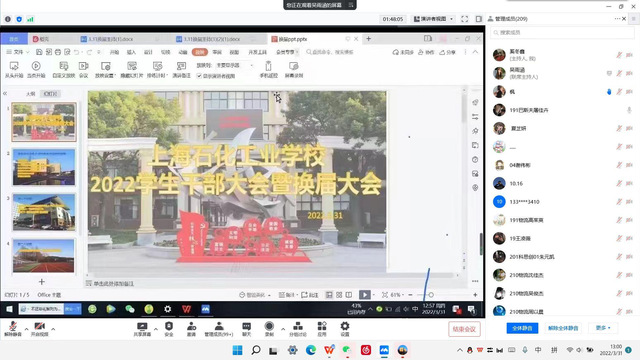Switch to the slide thumbnails pane tab
Viewport: 640px width, 360px height.
[50, 94]
